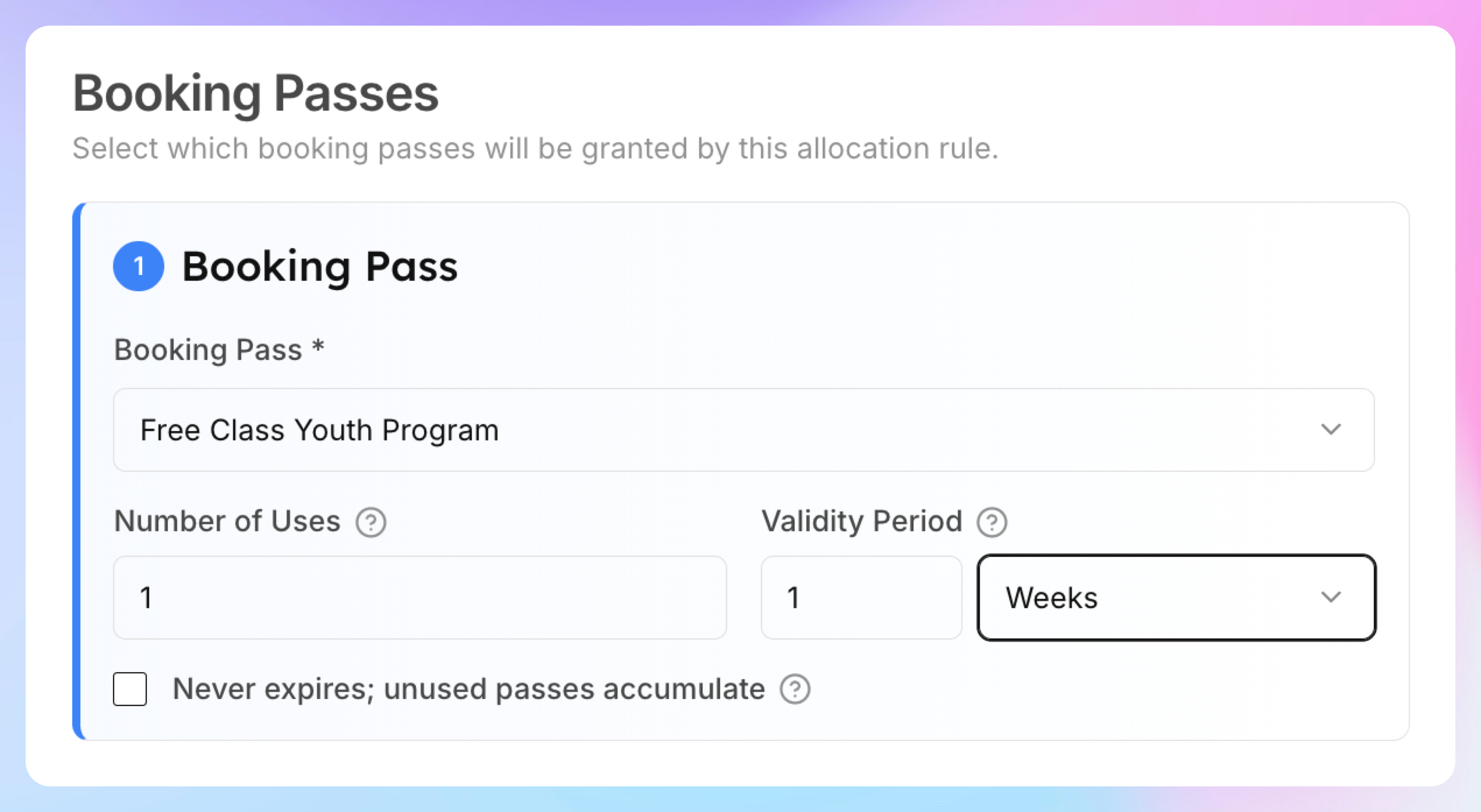Screen dimensions: 1481x812
Task: Focus the Validity Period number field
Action: coord(861,598)
